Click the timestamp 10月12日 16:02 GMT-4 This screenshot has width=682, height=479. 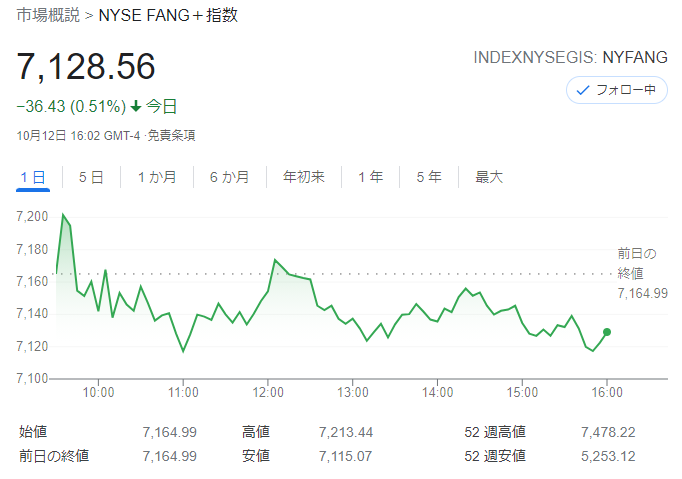tap(78, 136)
